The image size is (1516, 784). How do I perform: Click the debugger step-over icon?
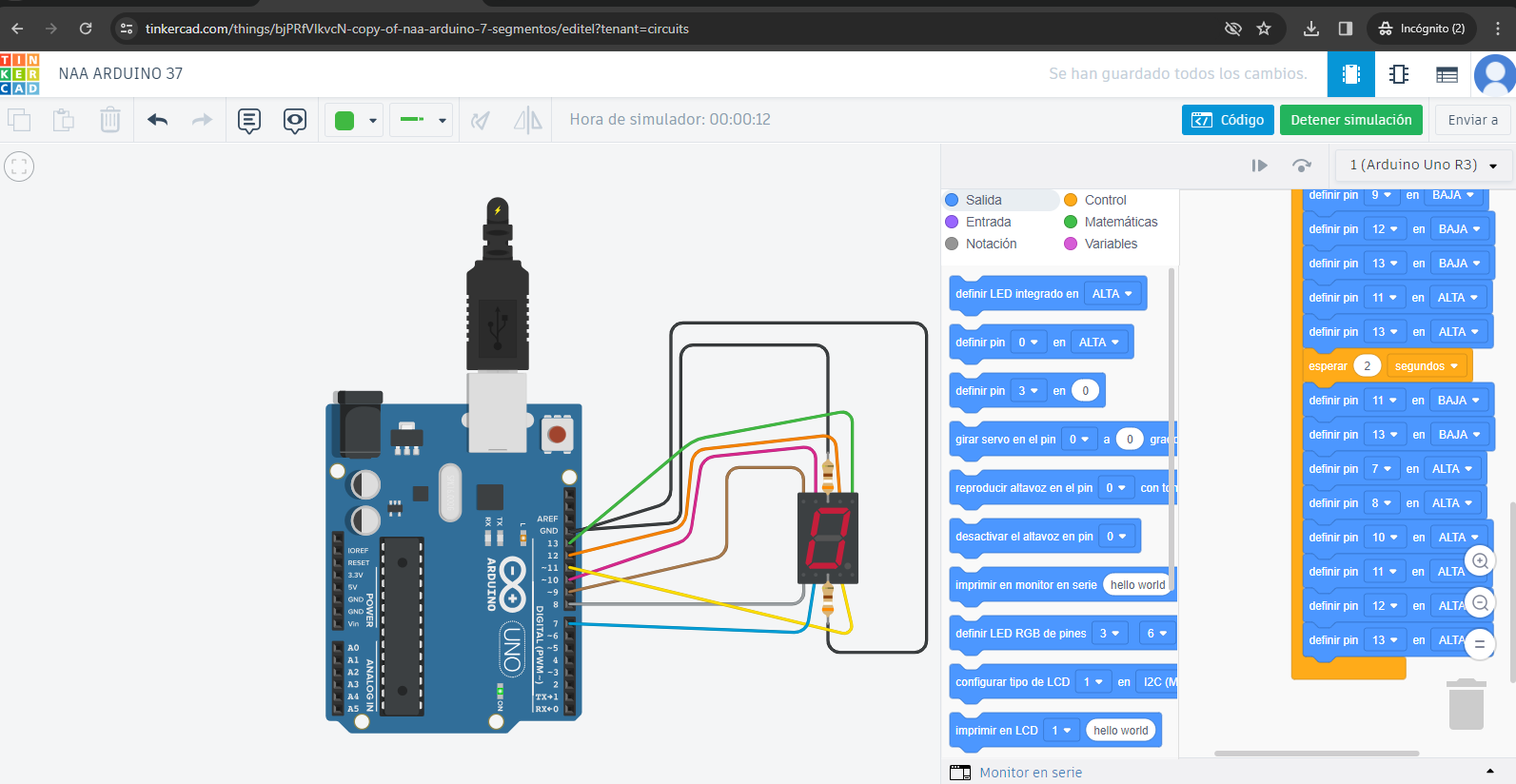1302,166
